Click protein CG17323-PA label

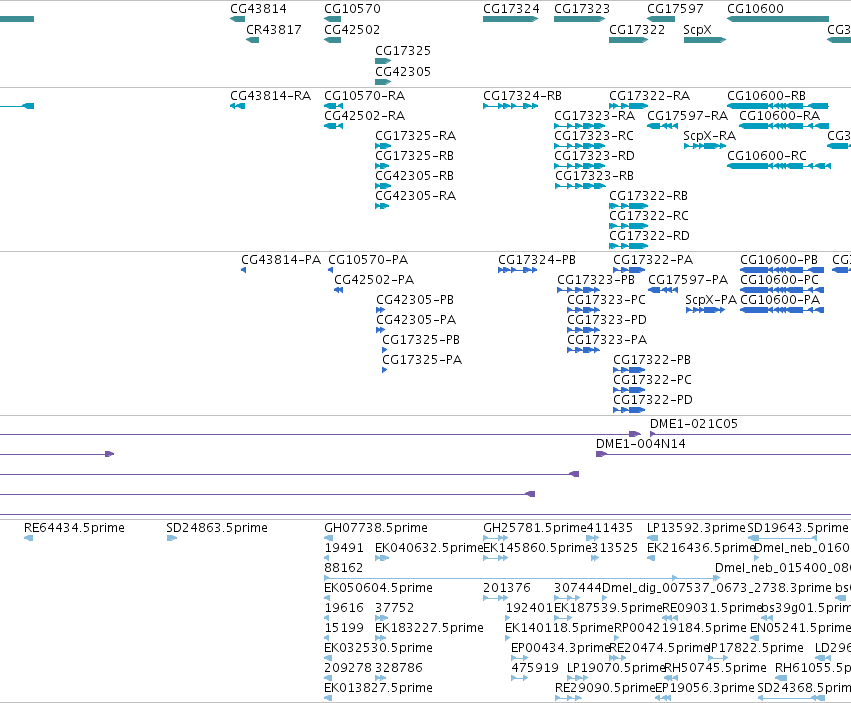tap(607, 340)
